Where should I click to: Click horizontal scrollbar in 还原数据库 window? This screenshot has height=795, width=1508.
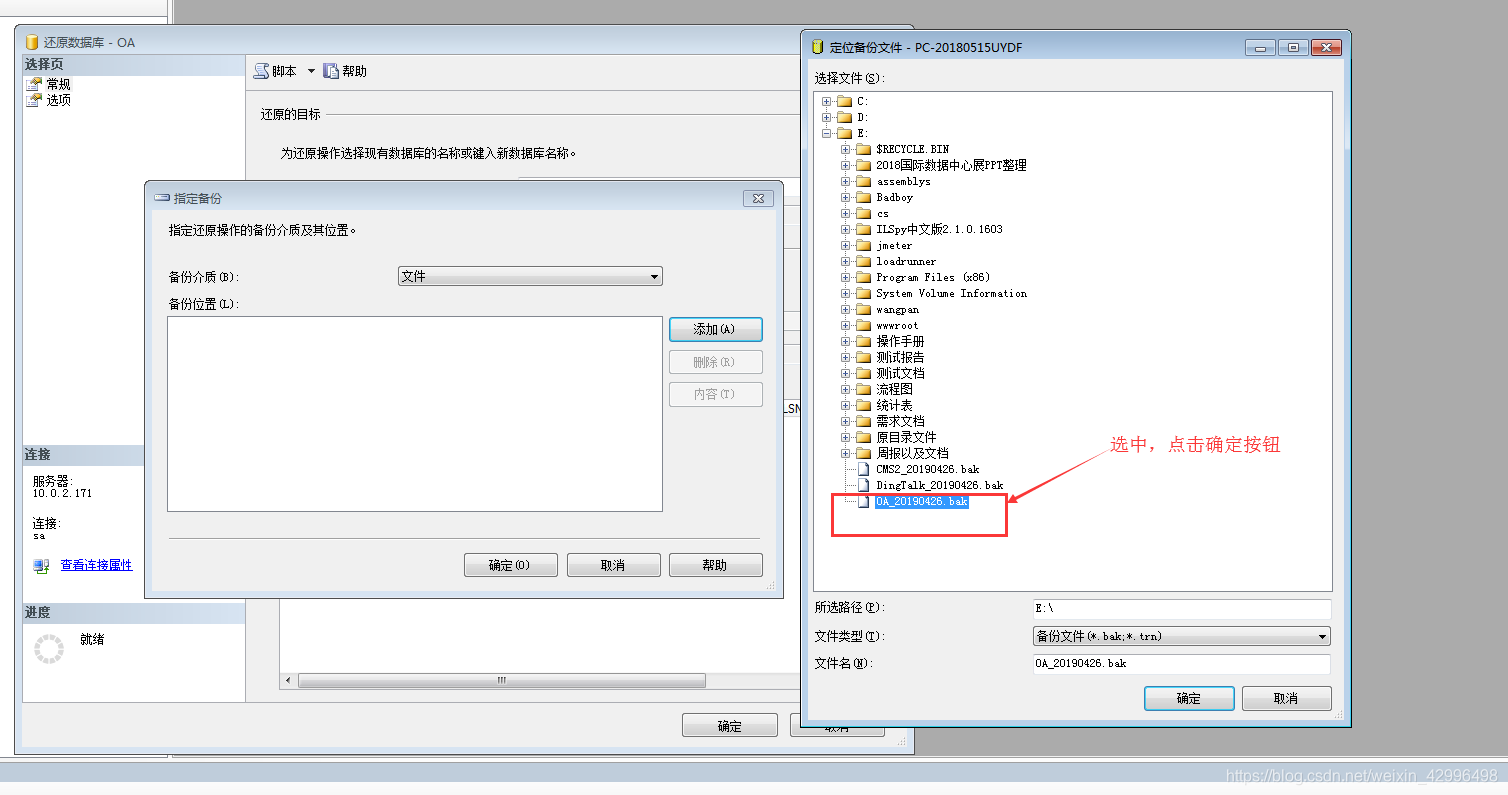pyautogui.click(x=501, y=680)
